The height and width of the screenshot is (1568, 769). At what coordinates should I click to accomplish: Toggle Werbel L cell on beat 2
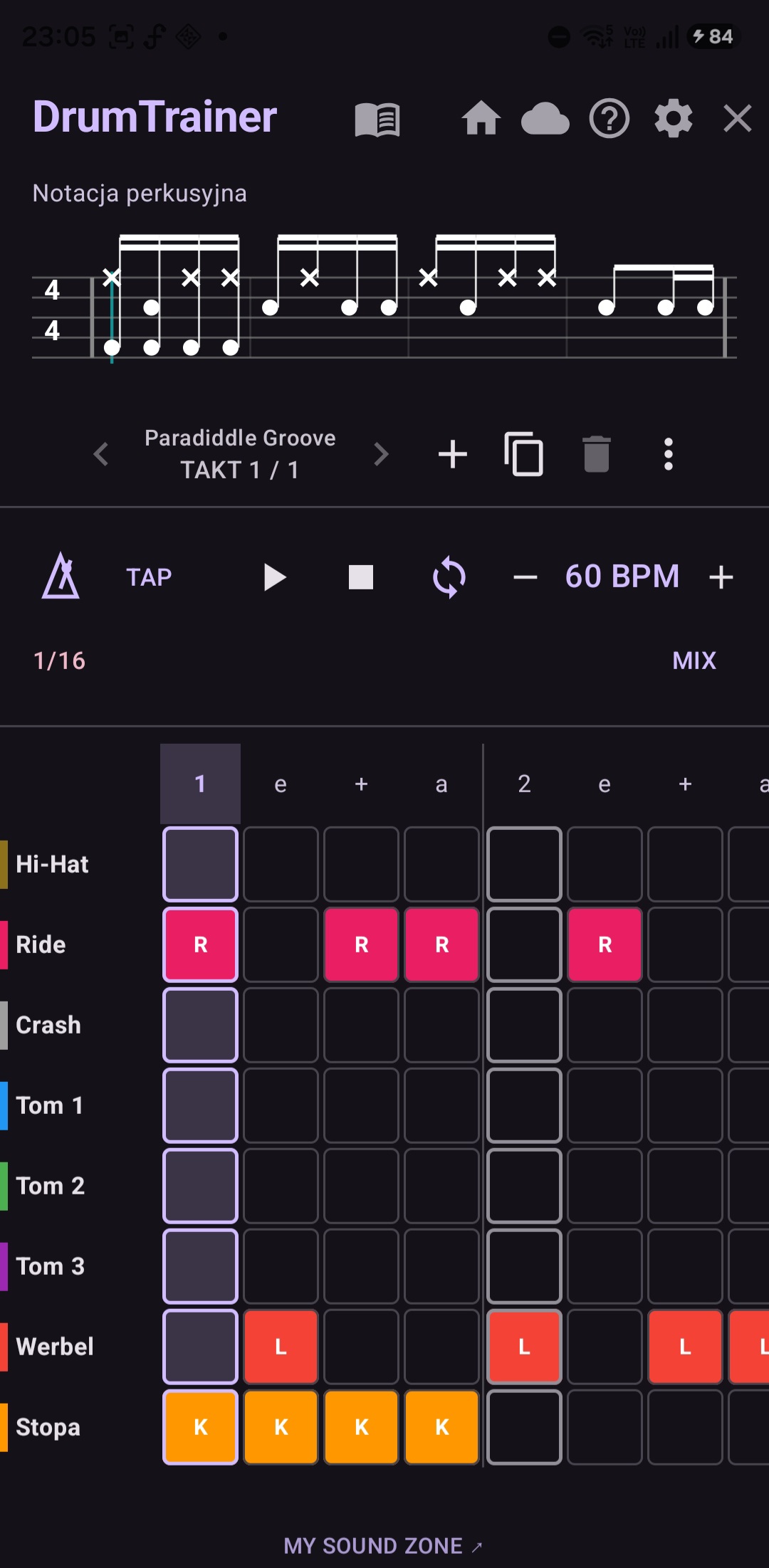pyautogui.click(x=524, y=1347)
